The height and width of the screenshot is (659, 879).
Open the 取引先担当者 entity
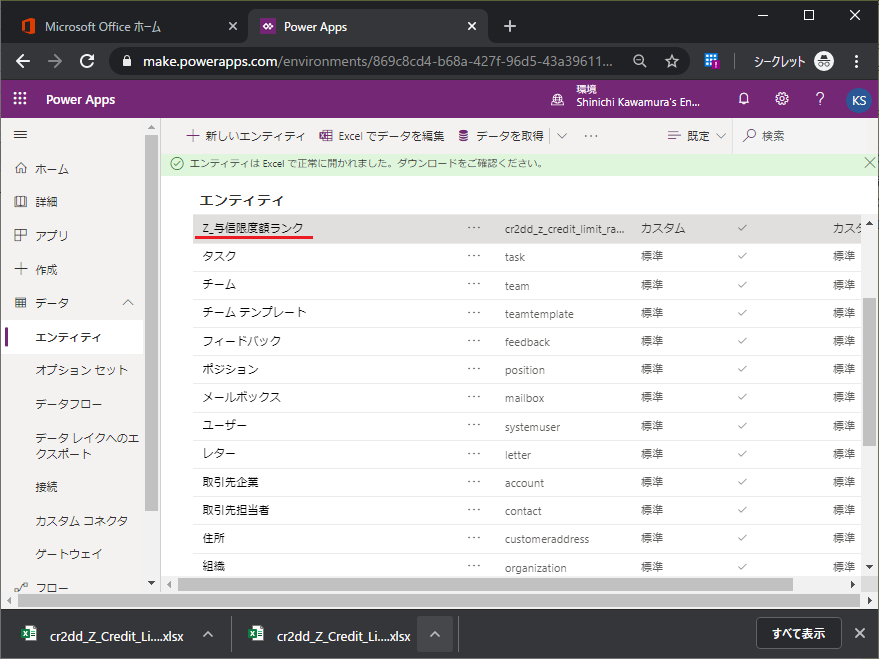pos(235,510)
